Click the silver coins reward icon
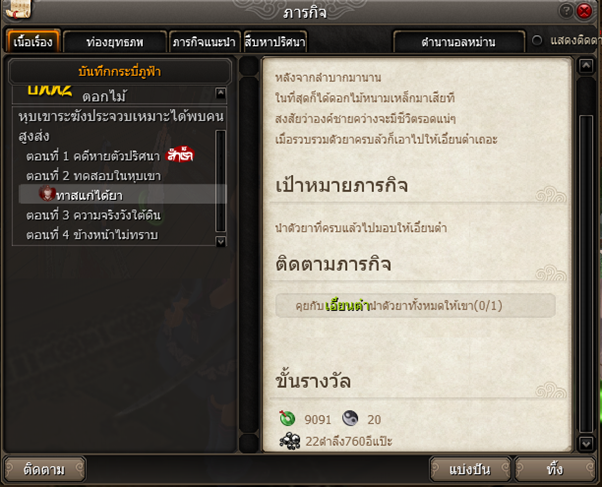The width and height of the screenshot is (602, 487). click(x=290, y=441)
